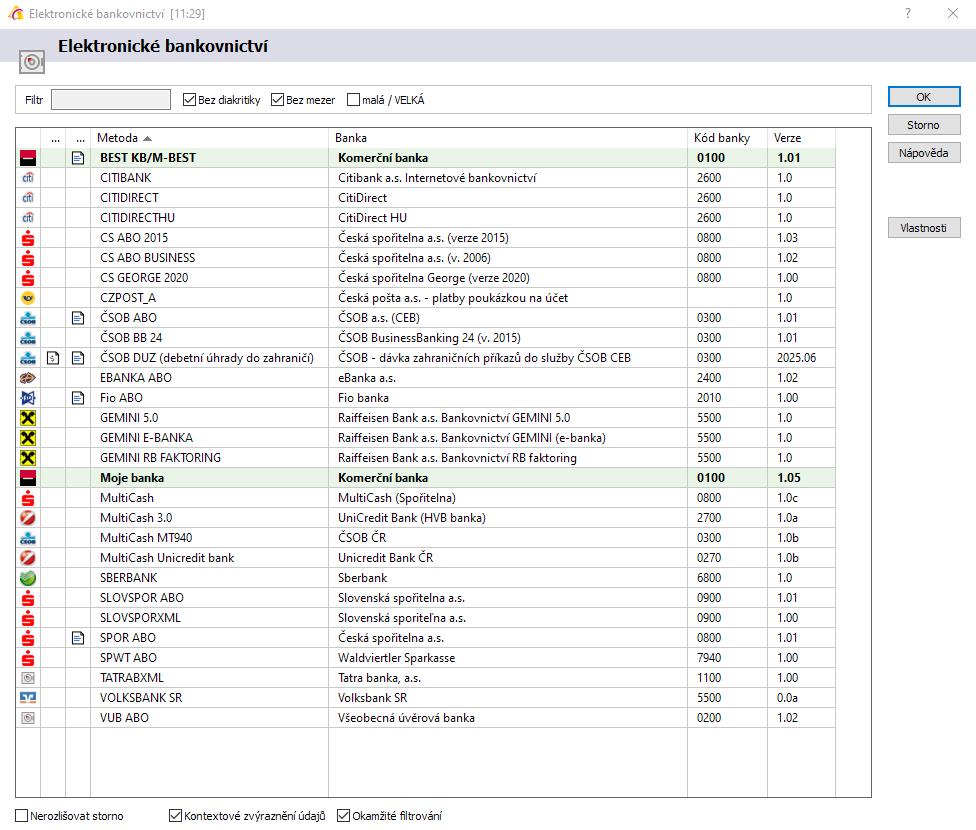Click the Sparkasse logo beside SPWT ABO

(x=28, y=658)
